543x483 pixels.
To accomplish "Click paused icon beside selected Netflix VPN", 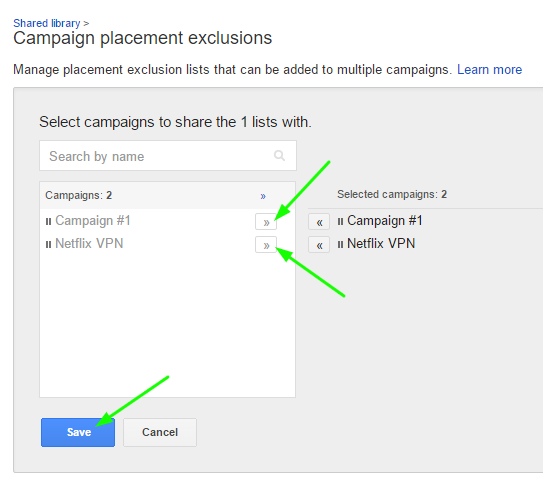I will [x=340, y=244].
